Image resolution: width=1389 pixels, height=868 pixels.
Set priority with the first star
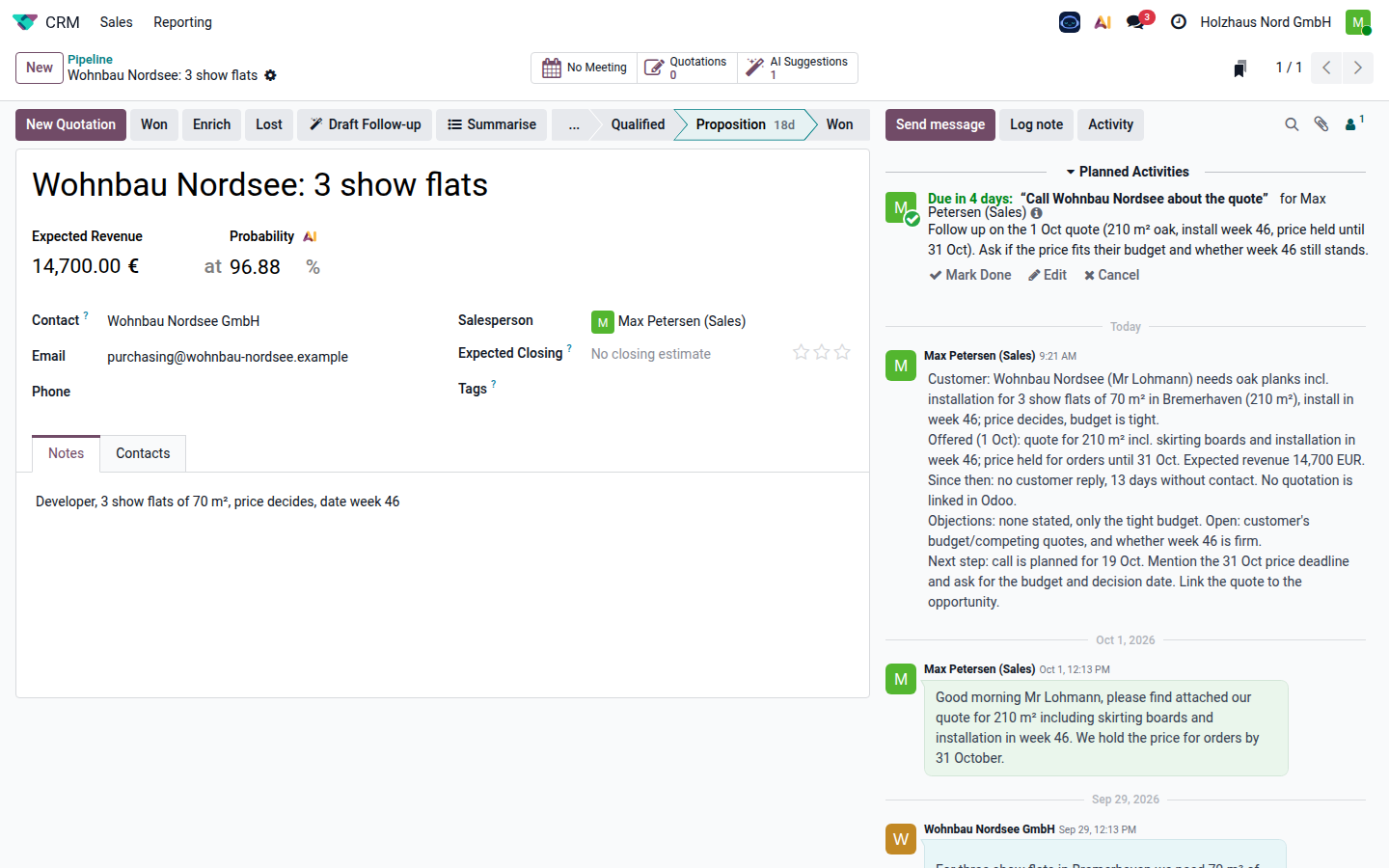pos(801,352)
